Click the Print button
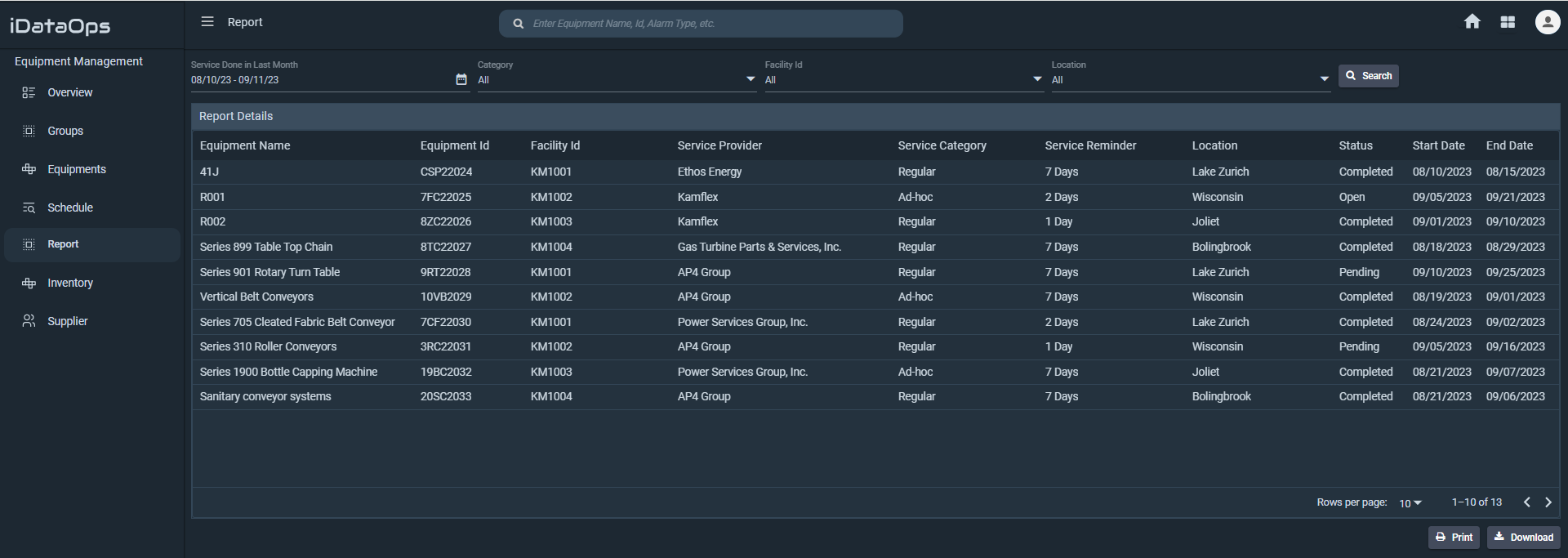 click(1454, 538)
